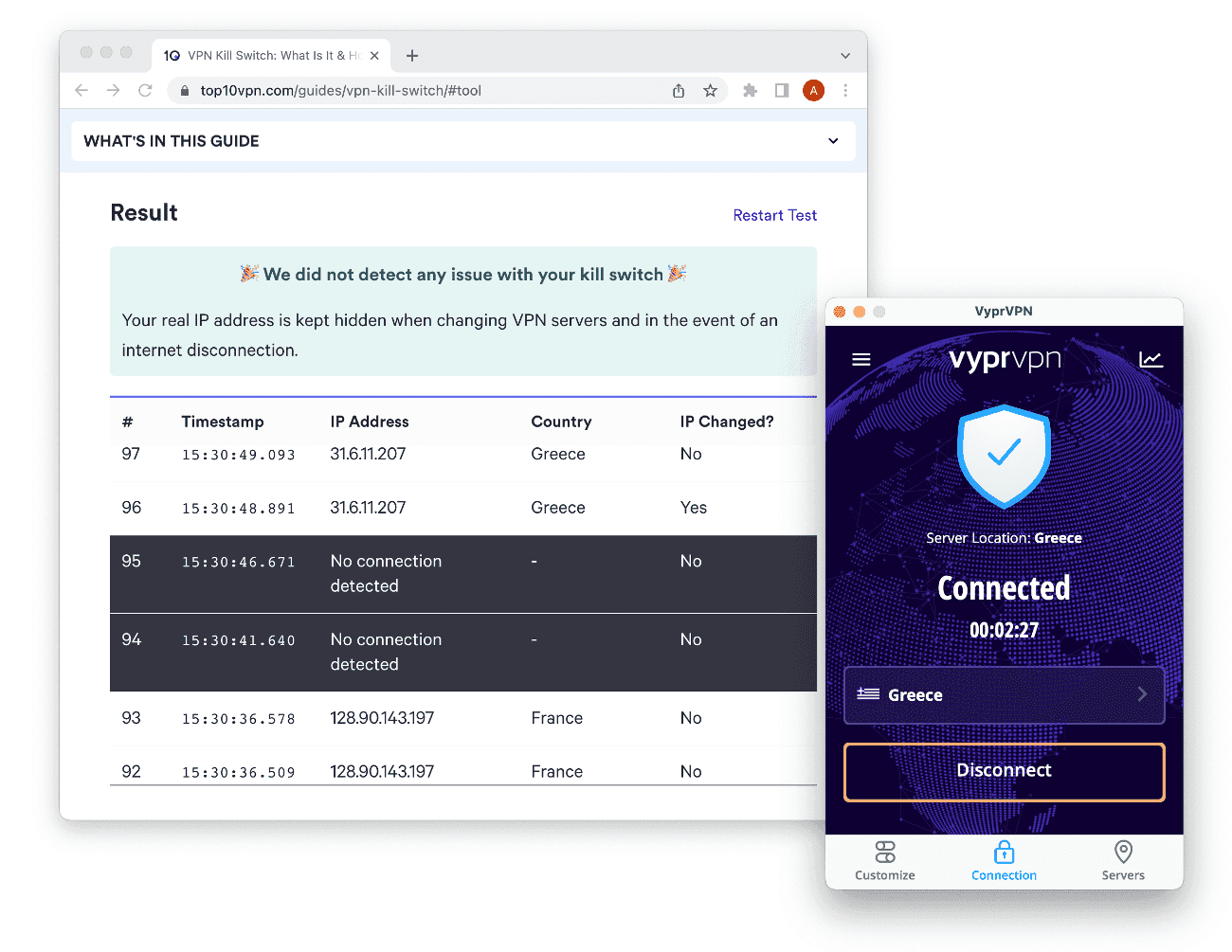Click the Greece flag icon in VyprVPN
The height and width of the screenshot is (952, 1232).
coord(868,694)
